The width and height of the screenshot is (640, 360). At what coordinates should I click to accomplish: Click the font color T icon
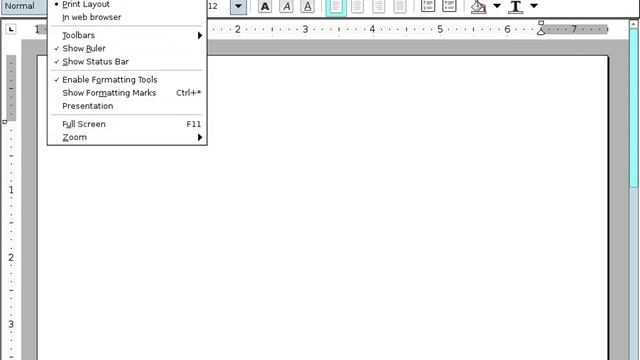coord(516,7)
